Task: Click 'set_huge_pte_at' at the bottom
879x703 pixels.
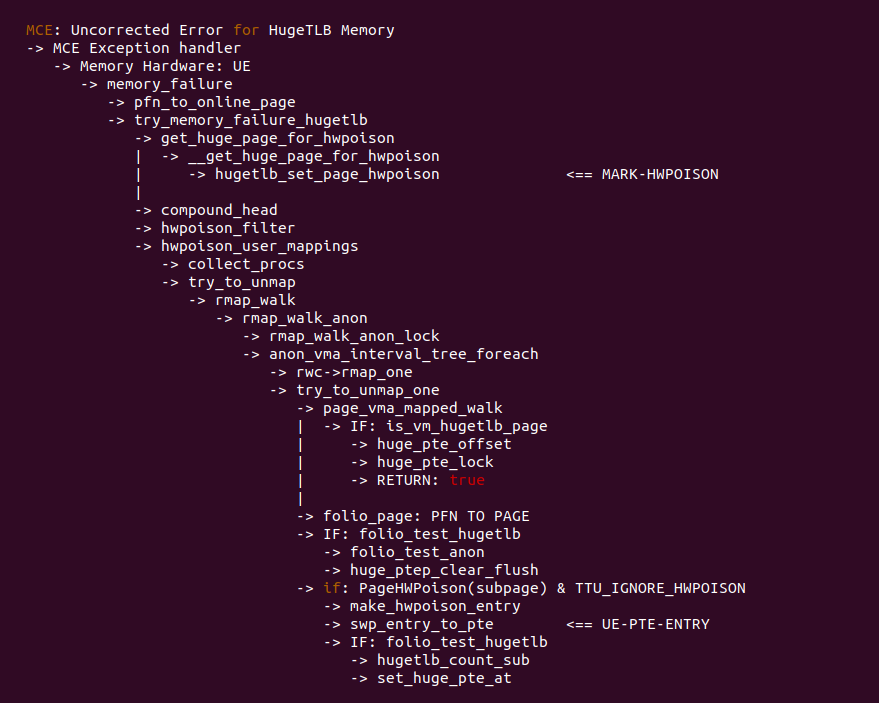Action: point(445,678)
